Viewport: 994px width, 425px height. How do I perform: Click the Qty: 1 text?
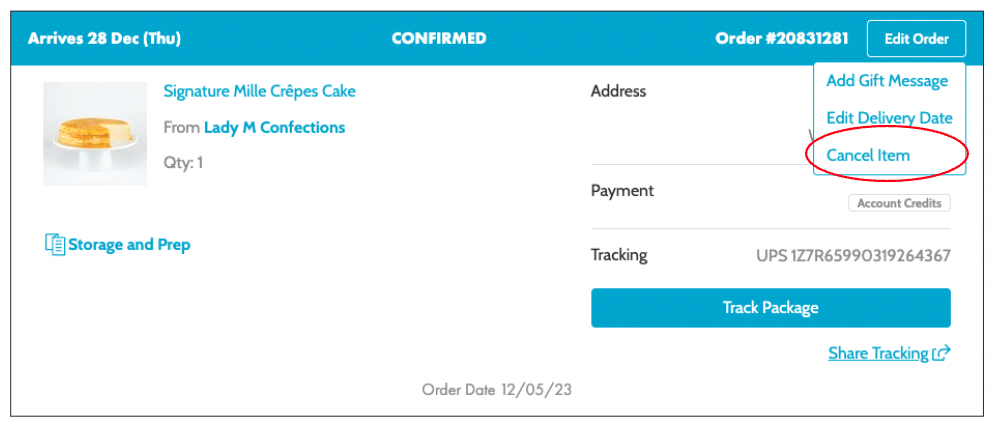183,162
